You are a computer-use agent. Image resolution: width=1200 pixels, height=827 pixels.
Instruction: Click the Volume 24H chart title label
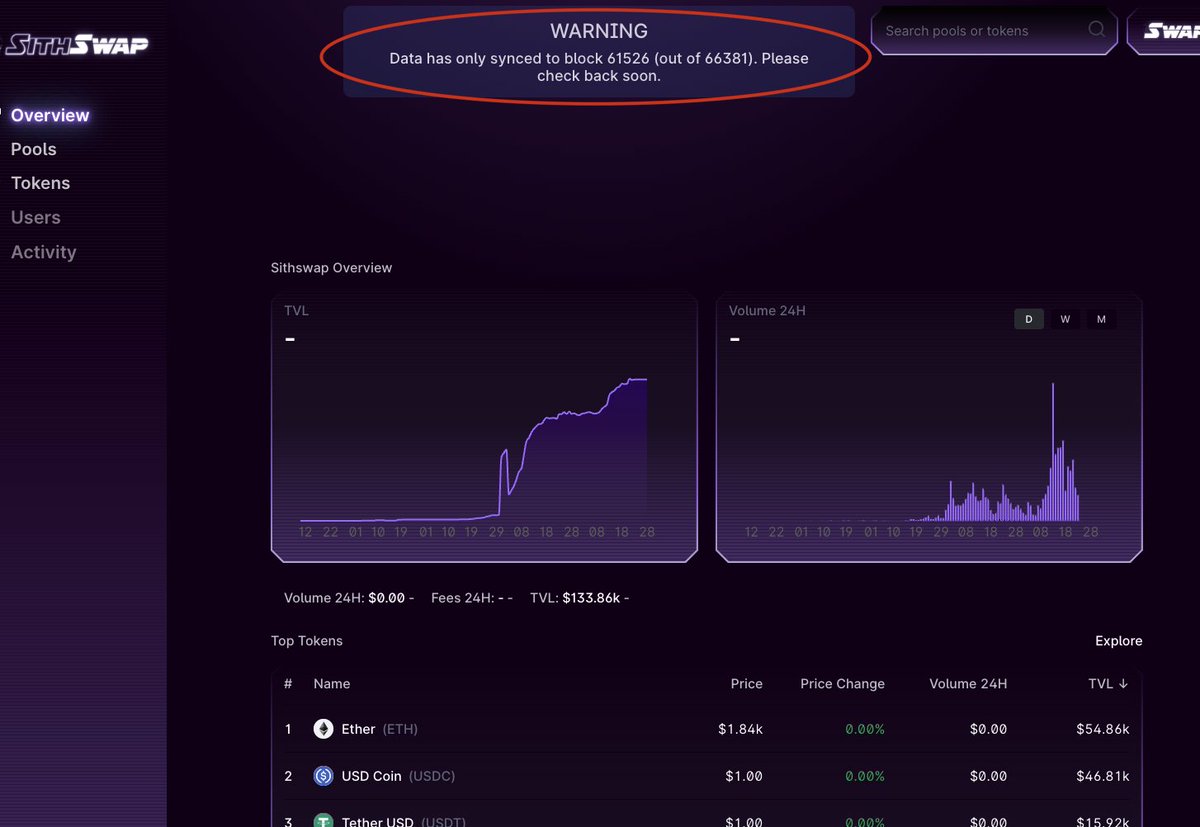point(767,311)
